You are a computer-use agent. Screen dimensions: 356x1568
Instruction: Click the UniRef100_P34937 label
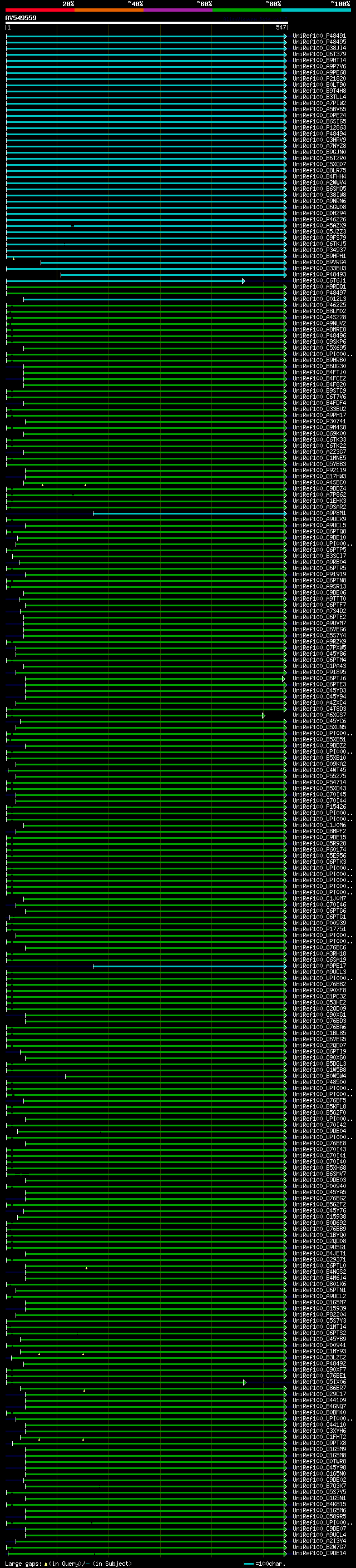(x=319, y=250)
